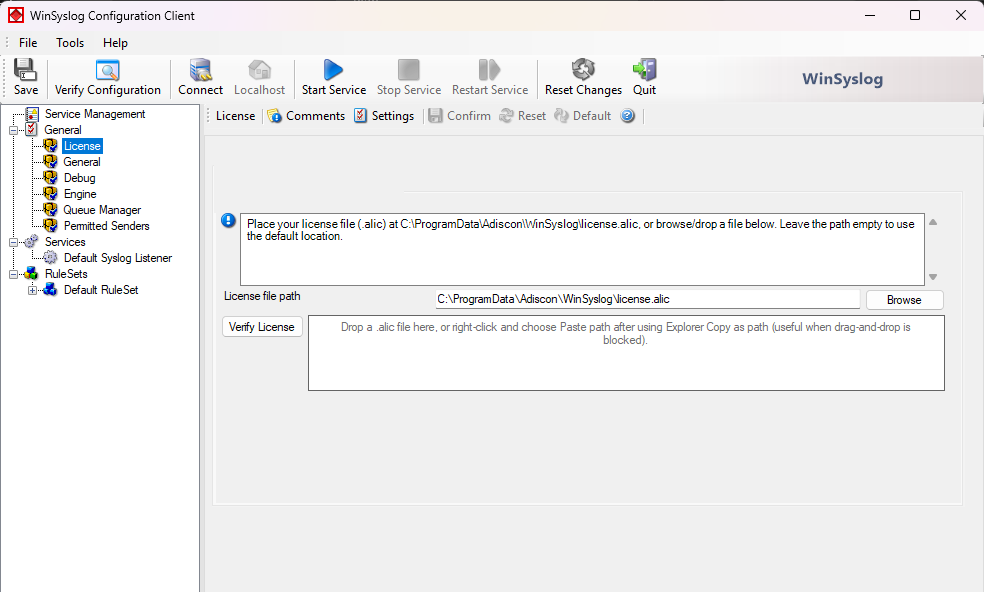Image resolution: width=984 pixels, height=592 pixels.
Task: Click scroll up arrow of info message box
Action: coord(933,222)
